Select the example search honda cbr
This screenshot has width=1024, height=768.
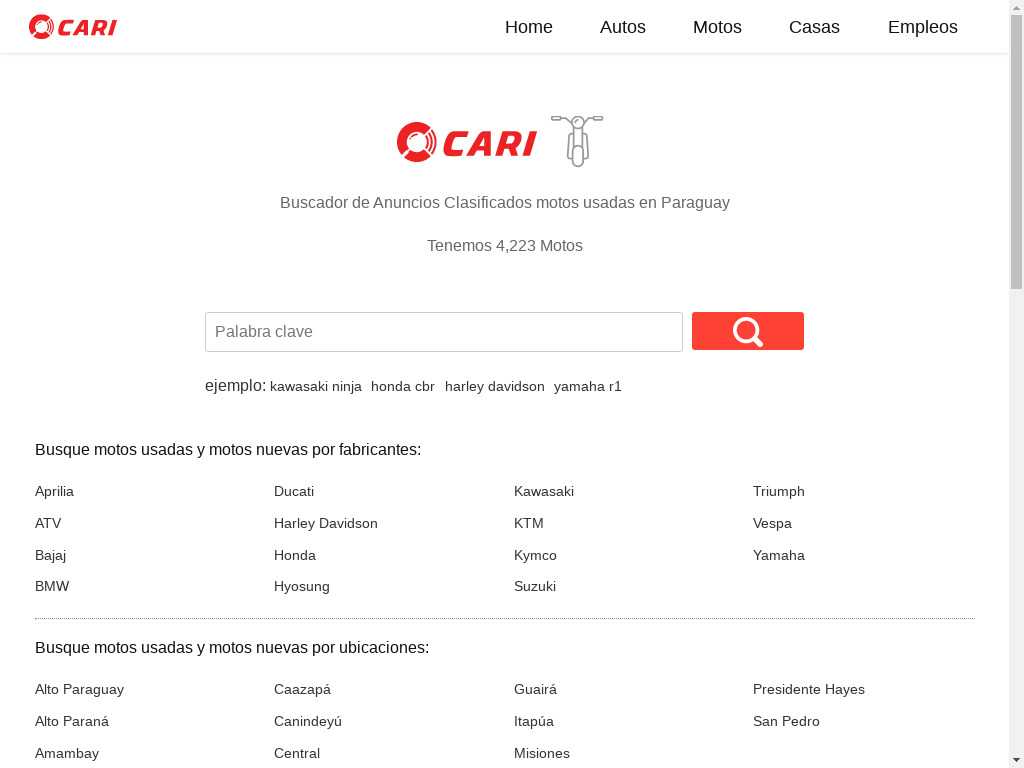[402, 387]
